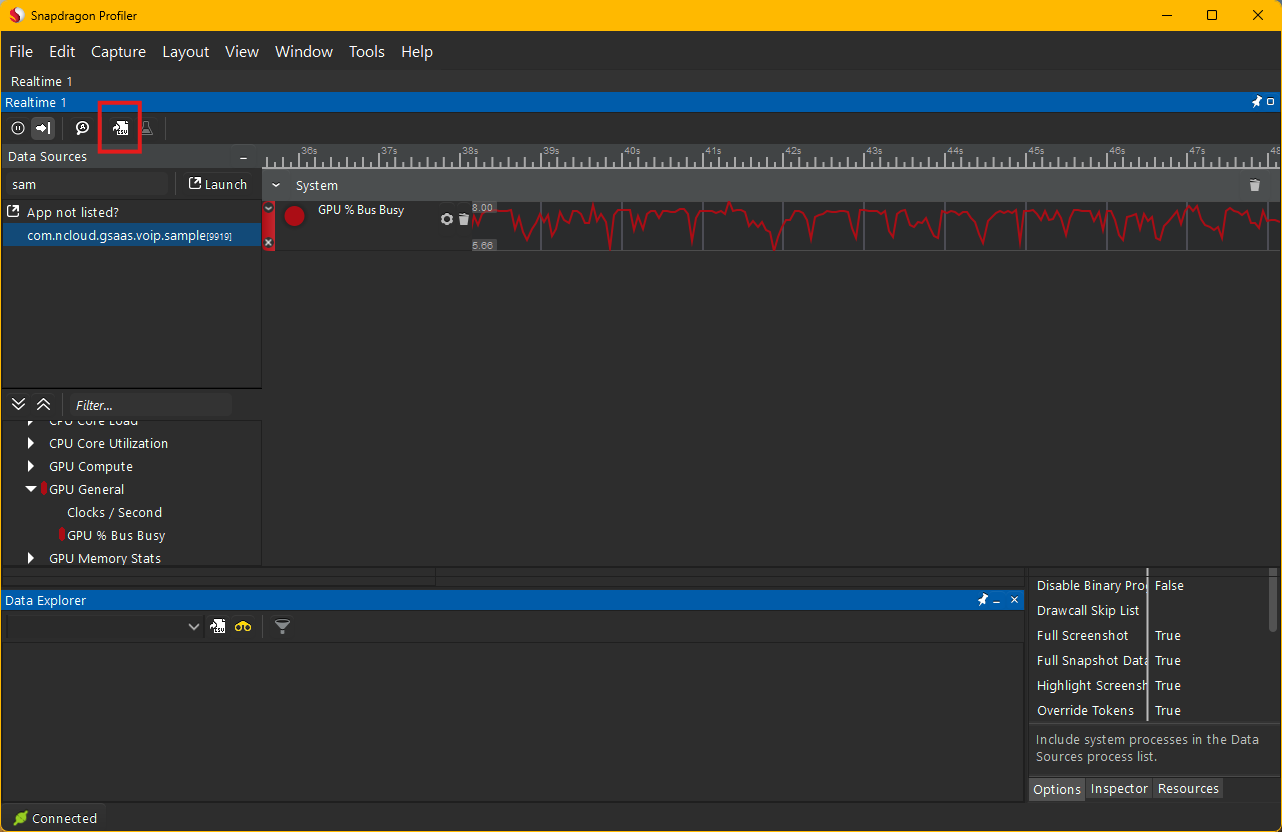Click the options list vertical scrollbar
The width and height of the screenshot is (1282, 832).
[x=1273, y=600]
